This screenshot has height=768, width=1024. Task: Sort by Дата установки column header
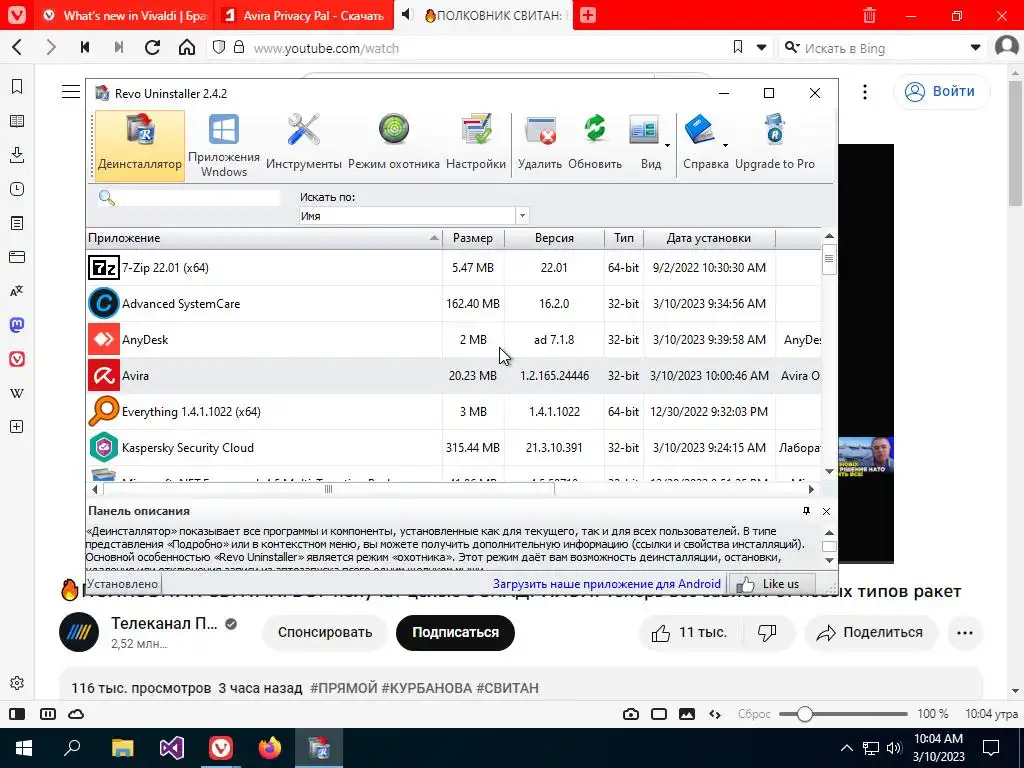click(x=709, y=238)
